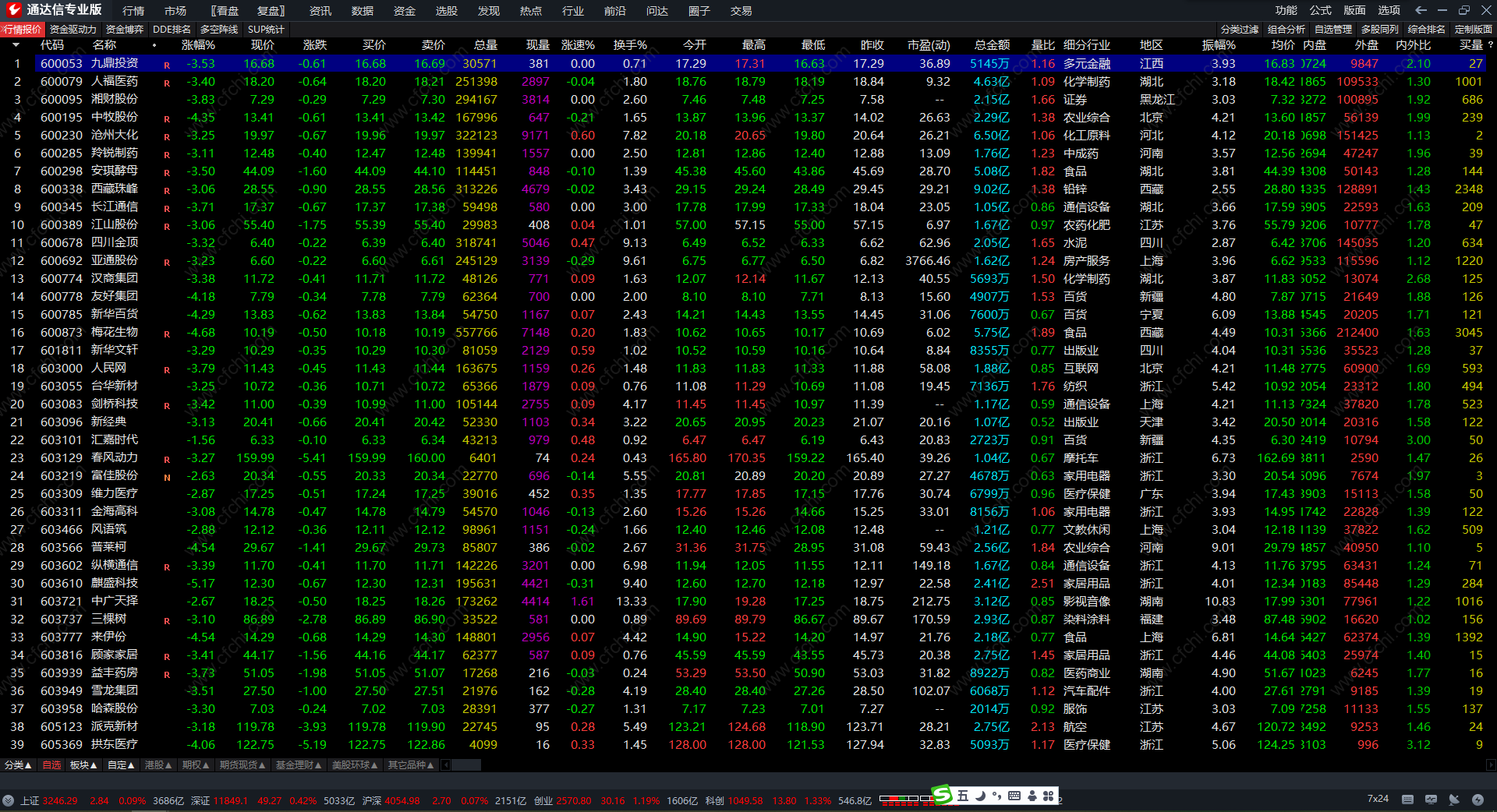The width and height of the screenshot is (1497, 812).
Task: Switch to the DDE排名 tab
Action: pos(172,30)
